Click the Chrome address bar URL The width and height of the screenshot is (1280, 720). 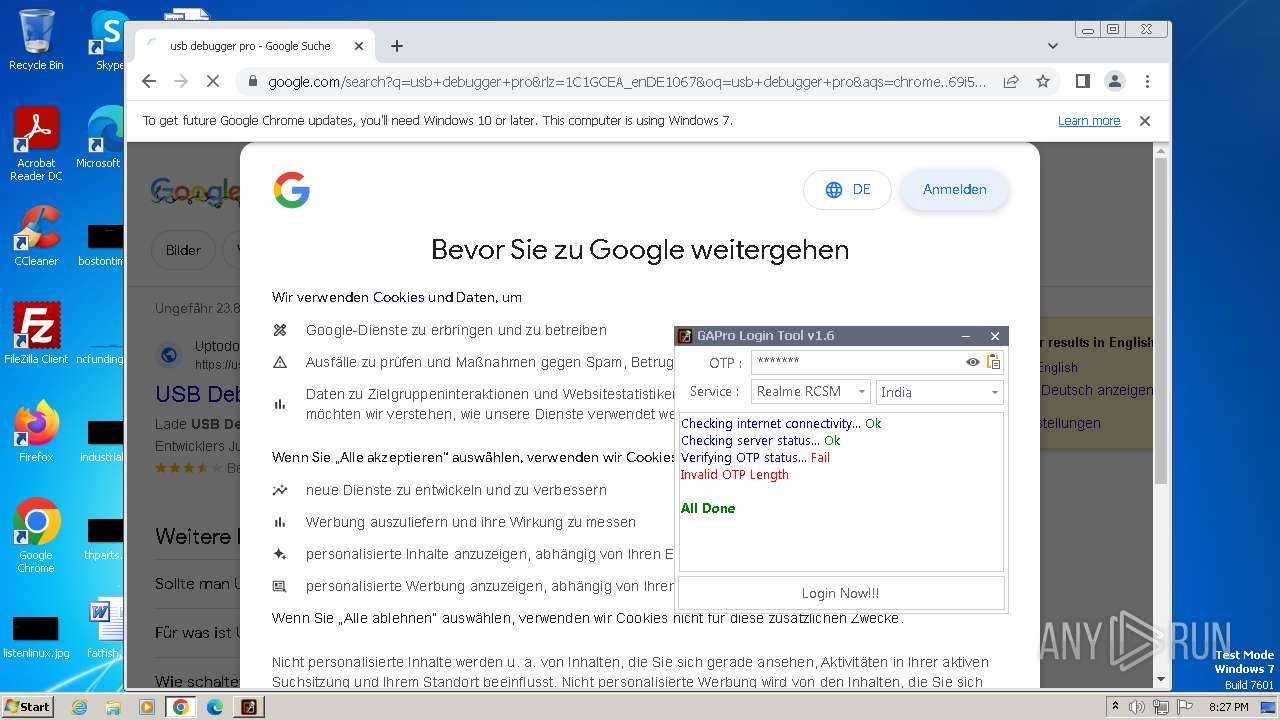tap(628, 82)
